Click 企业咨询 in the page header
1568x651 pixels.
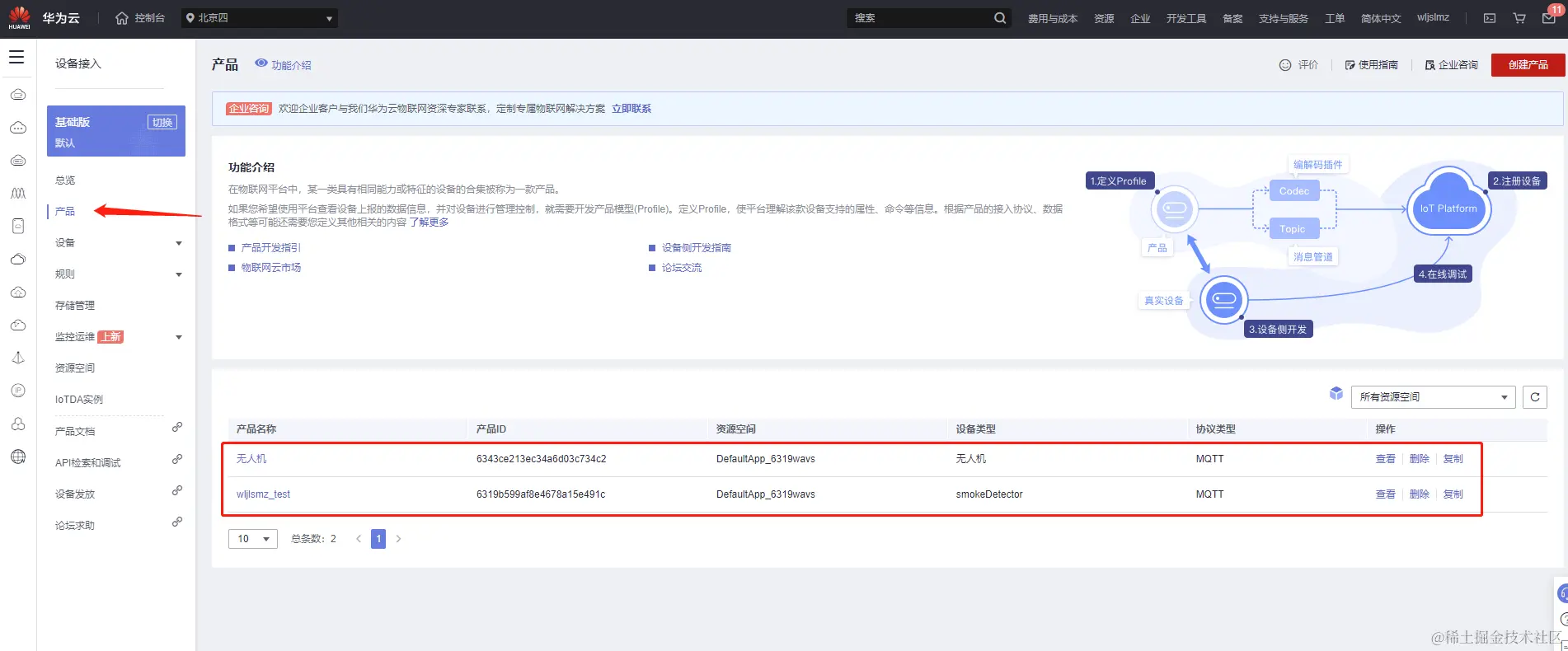[x=1452, y=65]
